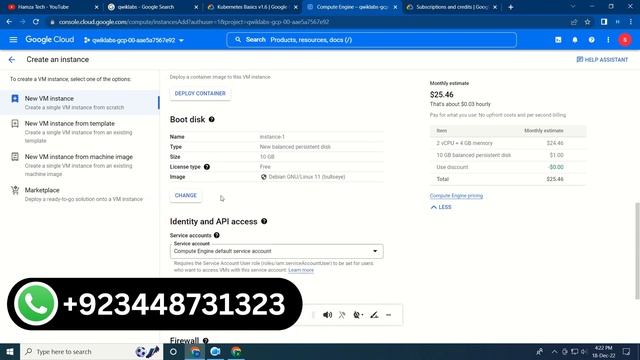The image size is (640, 360).
Task: Go back from Create an instance page
Action: pyautogui.click(x=12, y=60)
